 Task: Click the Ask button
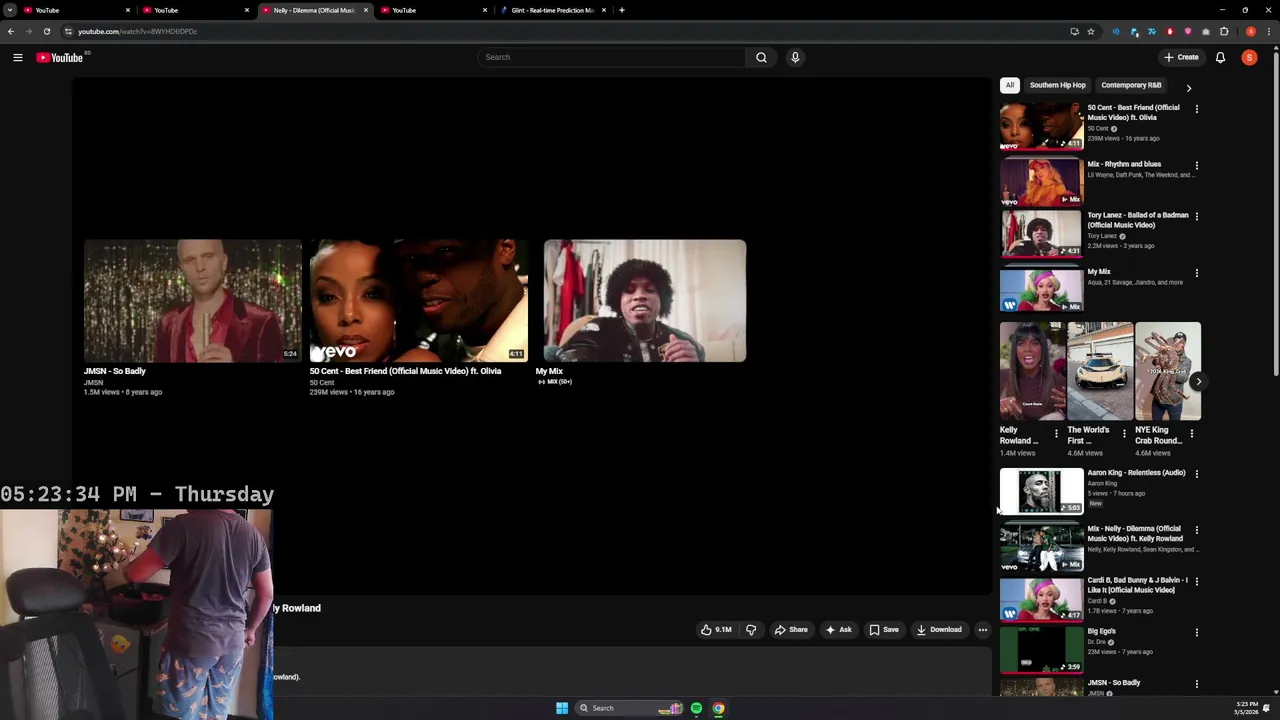coord(838,630)
